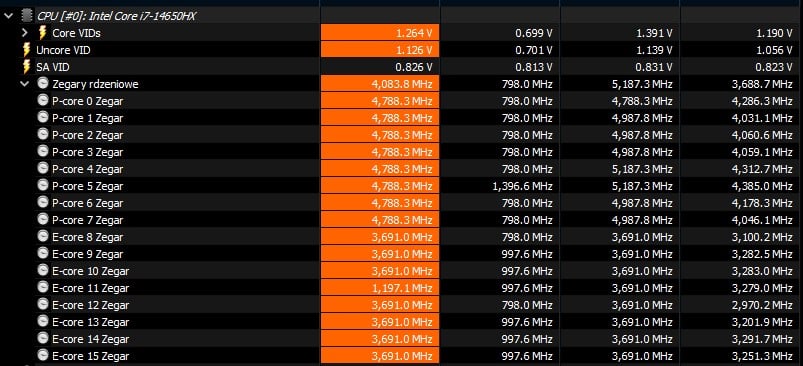
Task: Click the 1,396.6 MHz minimum value
Action: pos(521,186)
